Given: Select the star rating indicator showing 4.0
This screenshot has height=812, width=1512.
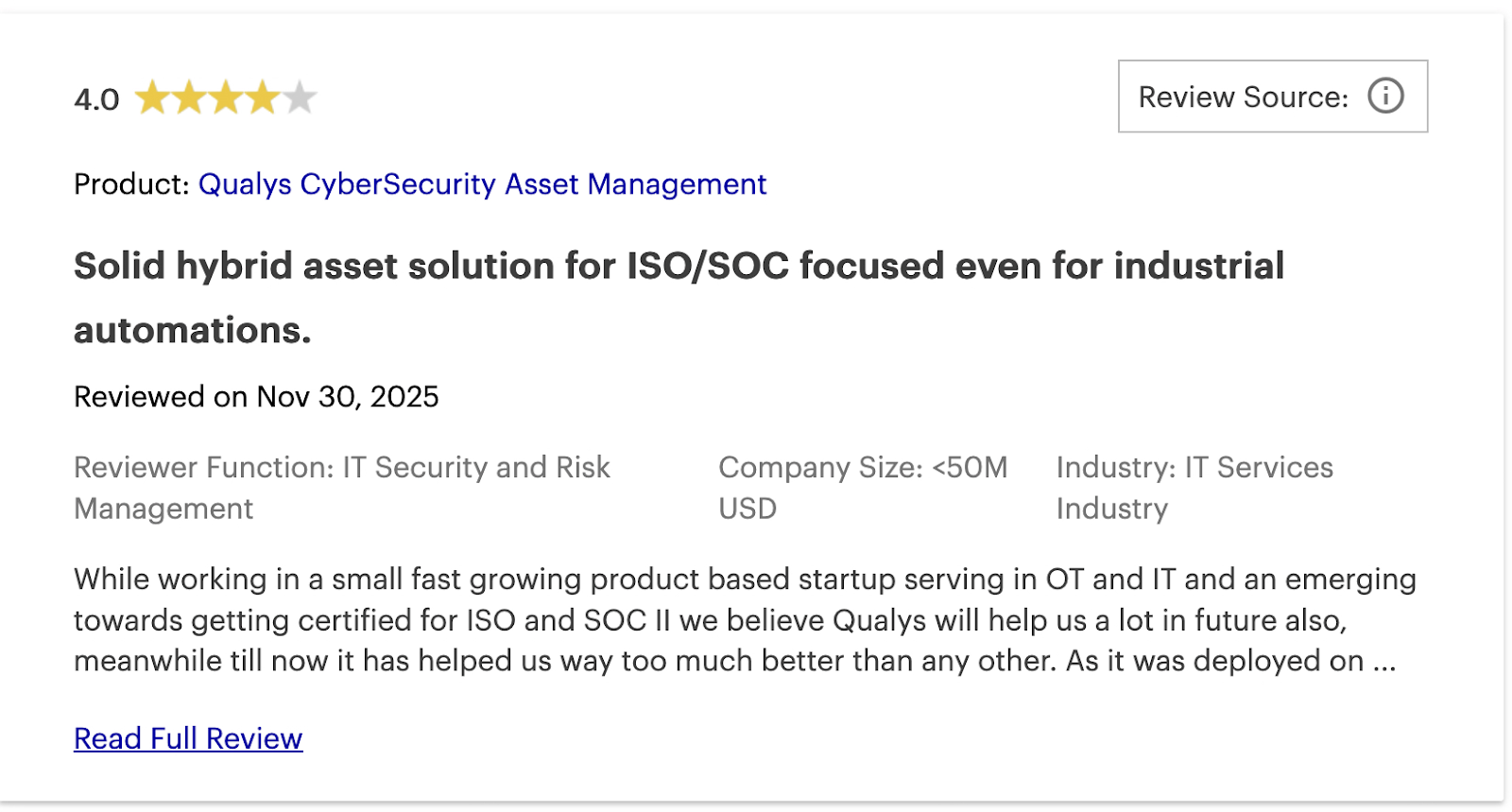Looking at the screenshot, I should coord(227,95).
